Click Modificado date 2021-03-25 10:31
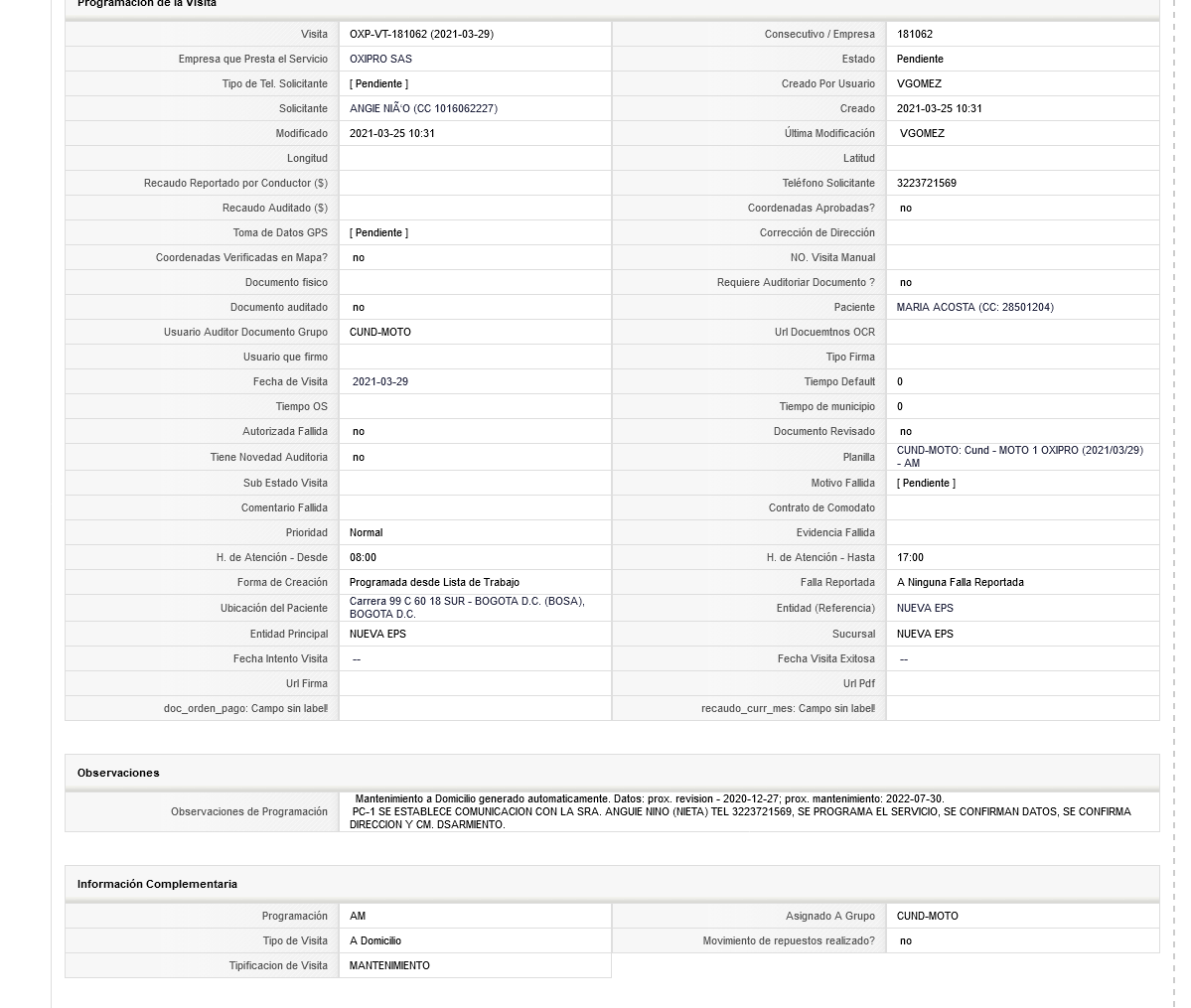Viewport: 1191px width, 1008px height. (x=392, y=134)
